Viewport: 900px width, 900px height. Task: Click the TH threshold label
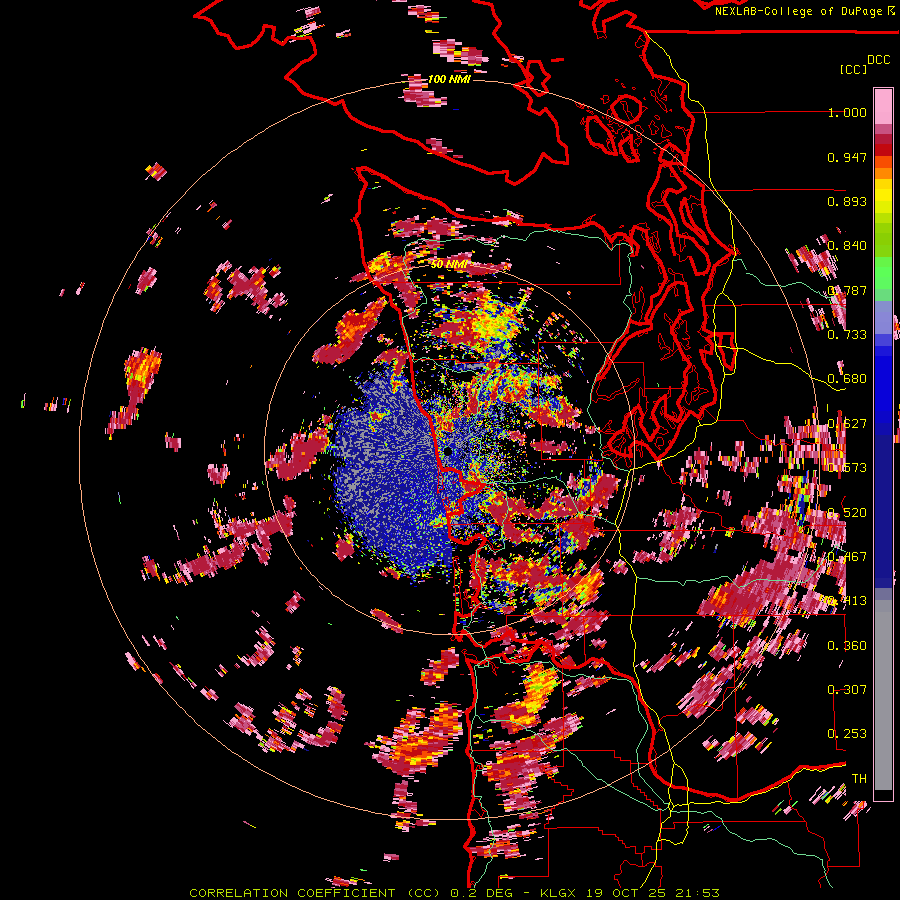(859, 778)
